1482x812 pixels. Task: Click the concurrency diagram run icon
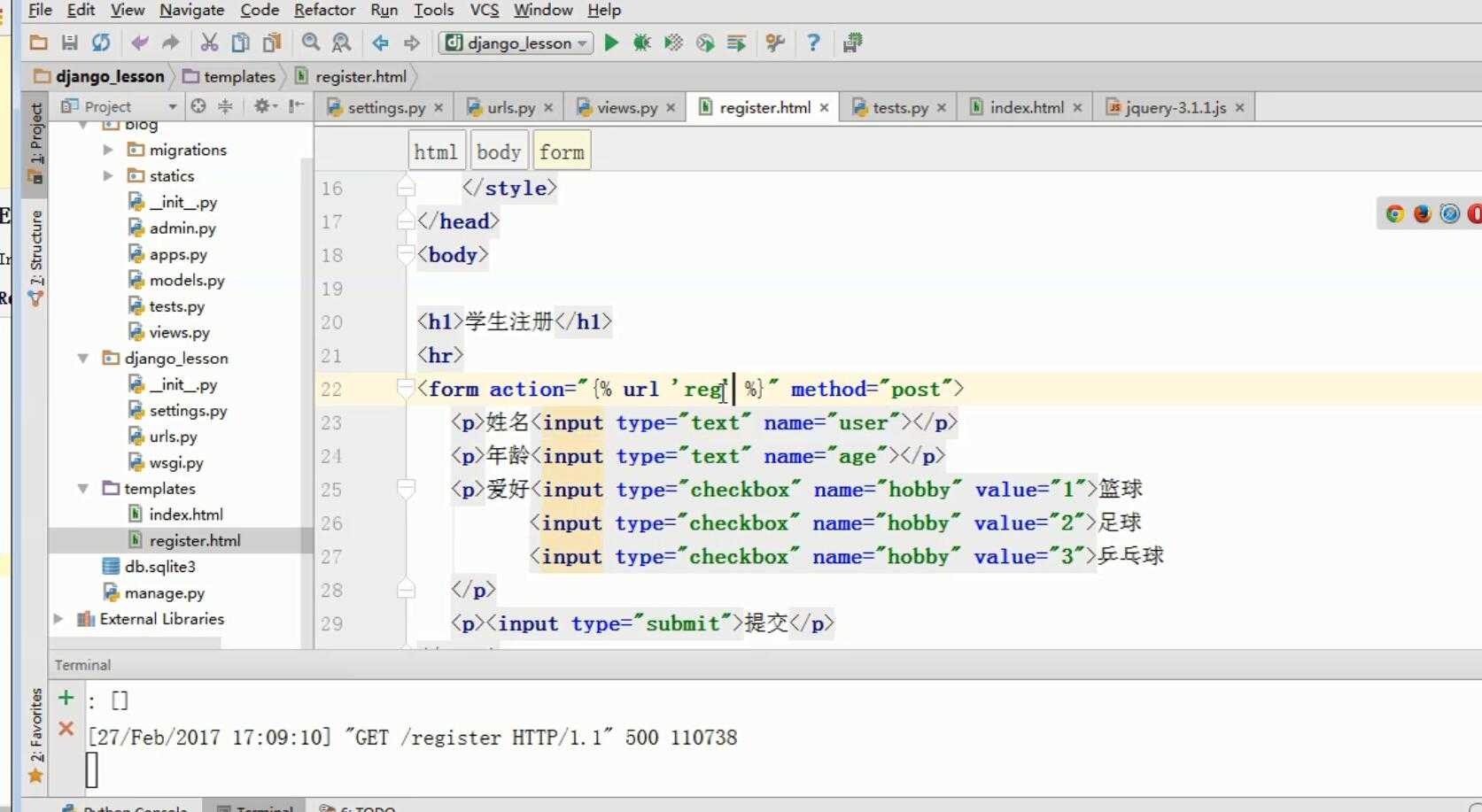click(736, 43)
